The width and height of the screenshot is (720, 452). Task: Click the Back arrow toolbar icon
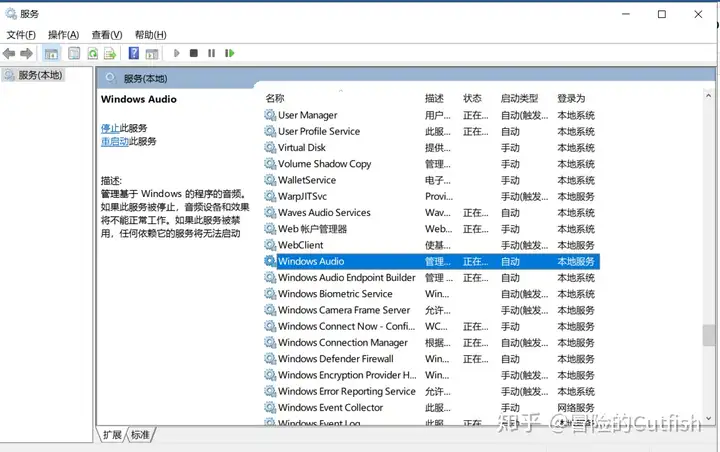pyautogui.click(x=9, y=54)
